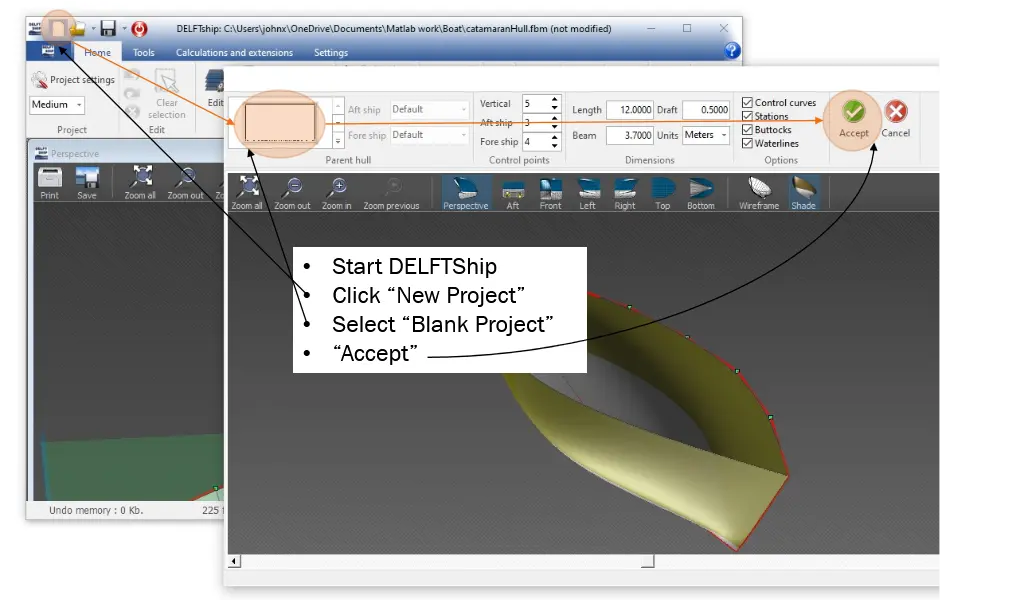Click the "Undo memory : 0 Kb." status text
The width and height of the screenshot is (1020, 601).
point(96,511)
